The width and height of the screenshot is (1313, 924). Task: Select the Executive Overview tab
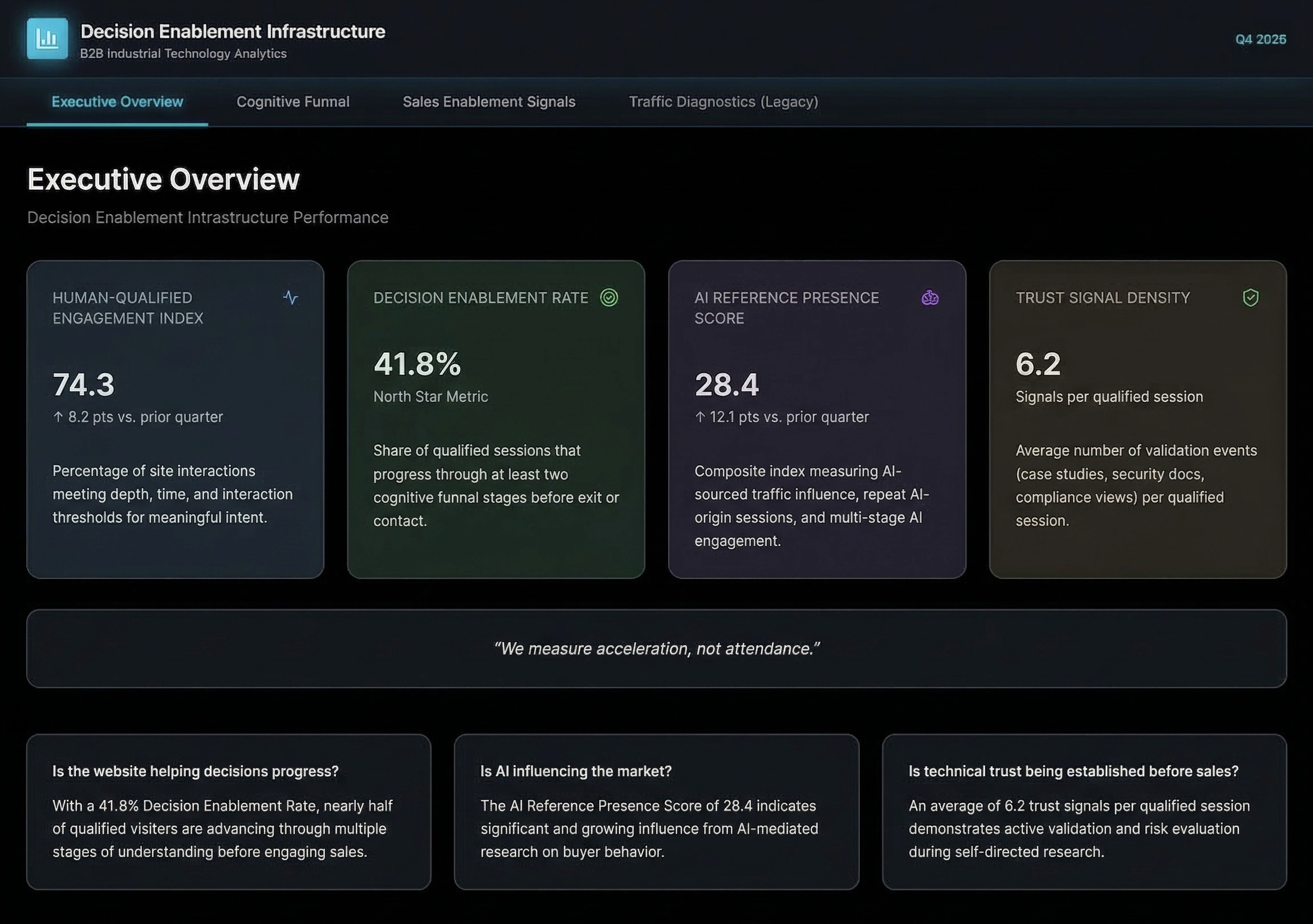[x=117, y=102]
